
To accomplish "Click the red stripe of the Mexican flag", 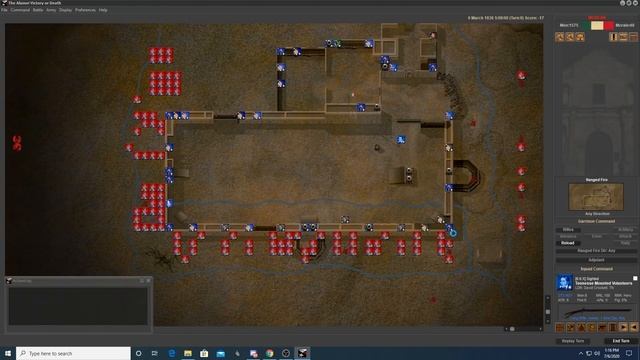I will 609,25.
